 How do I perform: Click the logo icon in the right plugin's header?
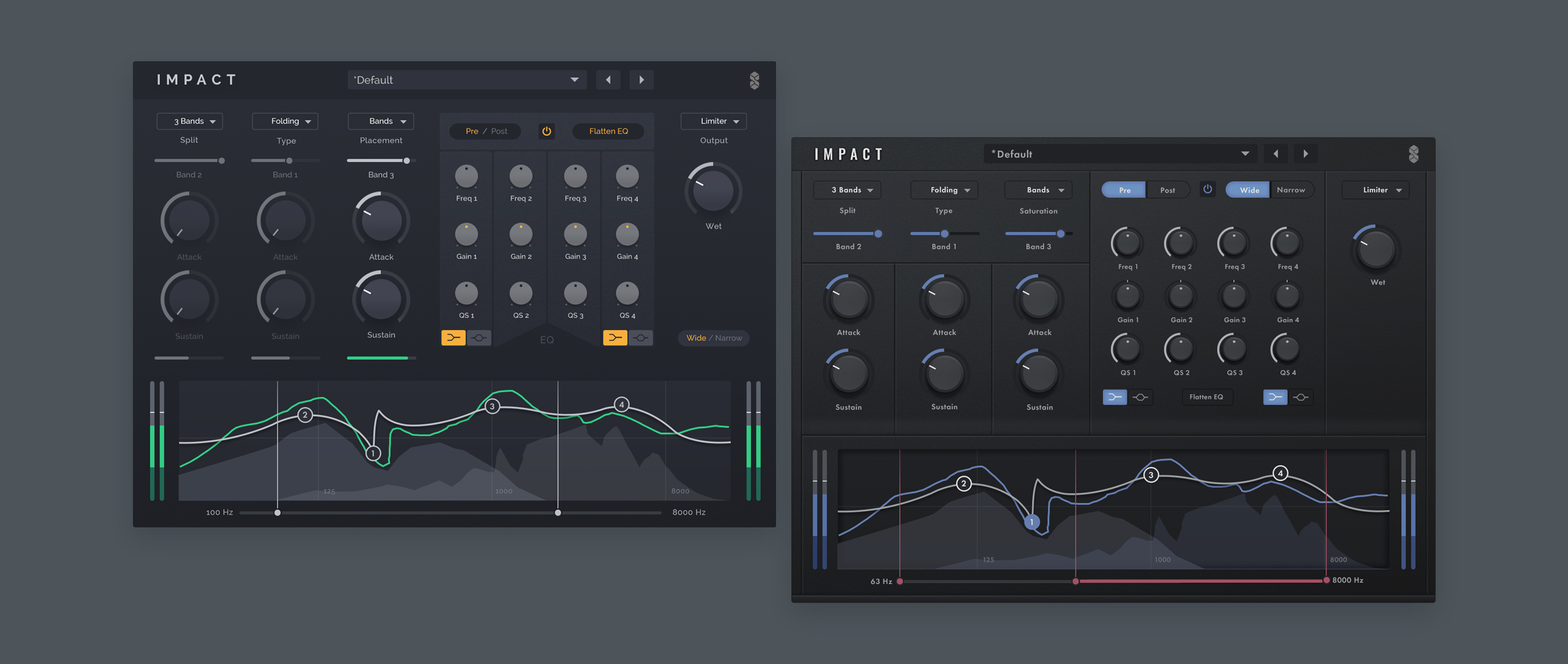(x=1414, y=154)
